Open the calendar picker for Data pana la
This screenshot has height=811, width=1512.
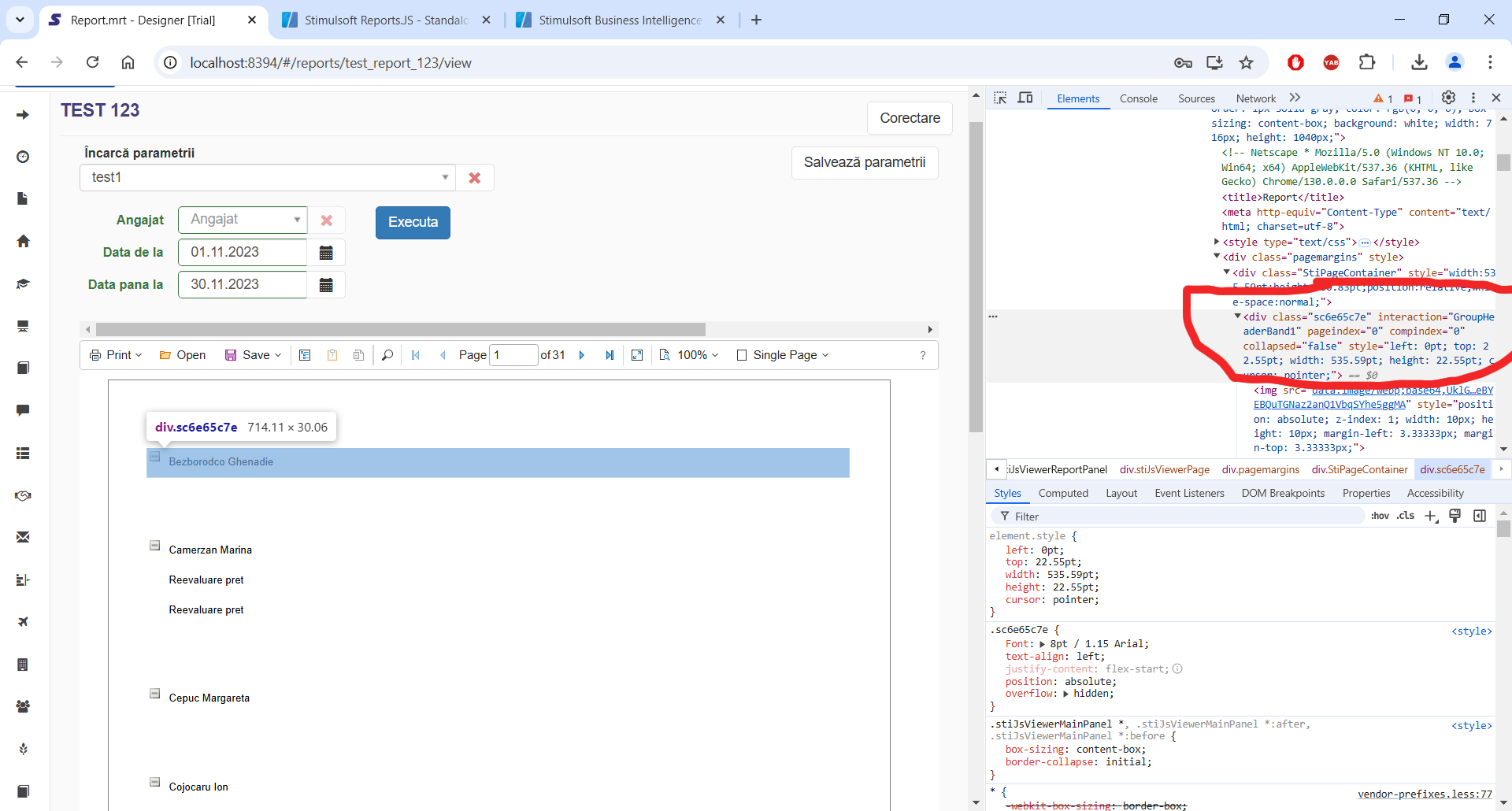pyautogui.click(x=326, y=285)
